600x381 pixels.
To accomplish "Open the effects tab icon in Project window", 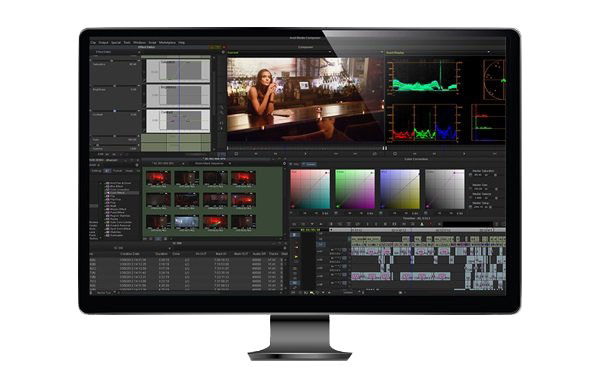I will (x=108, y=171).
